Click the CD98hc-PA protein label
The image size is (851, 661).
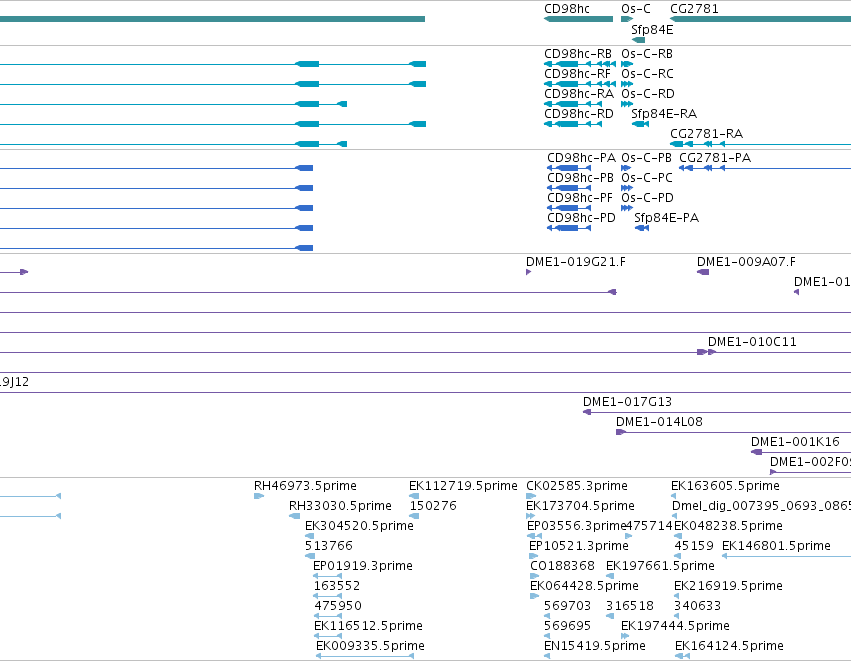[581, 158]
